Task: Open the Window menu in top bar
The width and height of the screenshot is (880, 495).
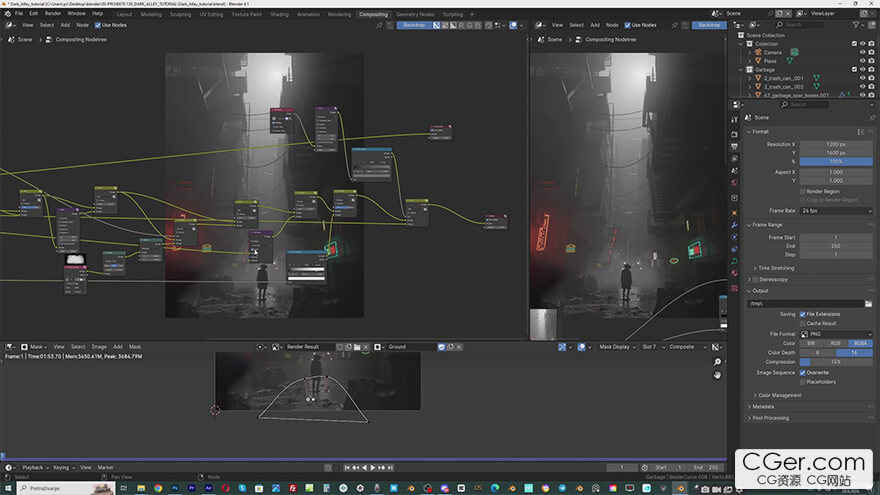Action: click(x=76, y=13)
